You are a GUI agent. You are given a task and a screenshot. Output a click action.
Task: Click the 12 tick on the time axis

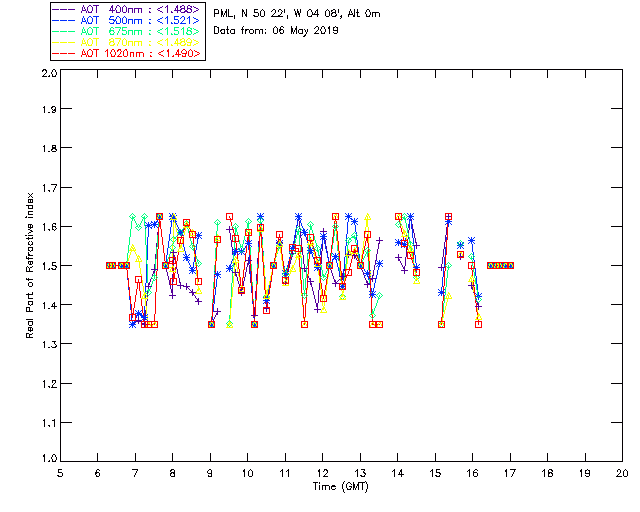(323, 472)
